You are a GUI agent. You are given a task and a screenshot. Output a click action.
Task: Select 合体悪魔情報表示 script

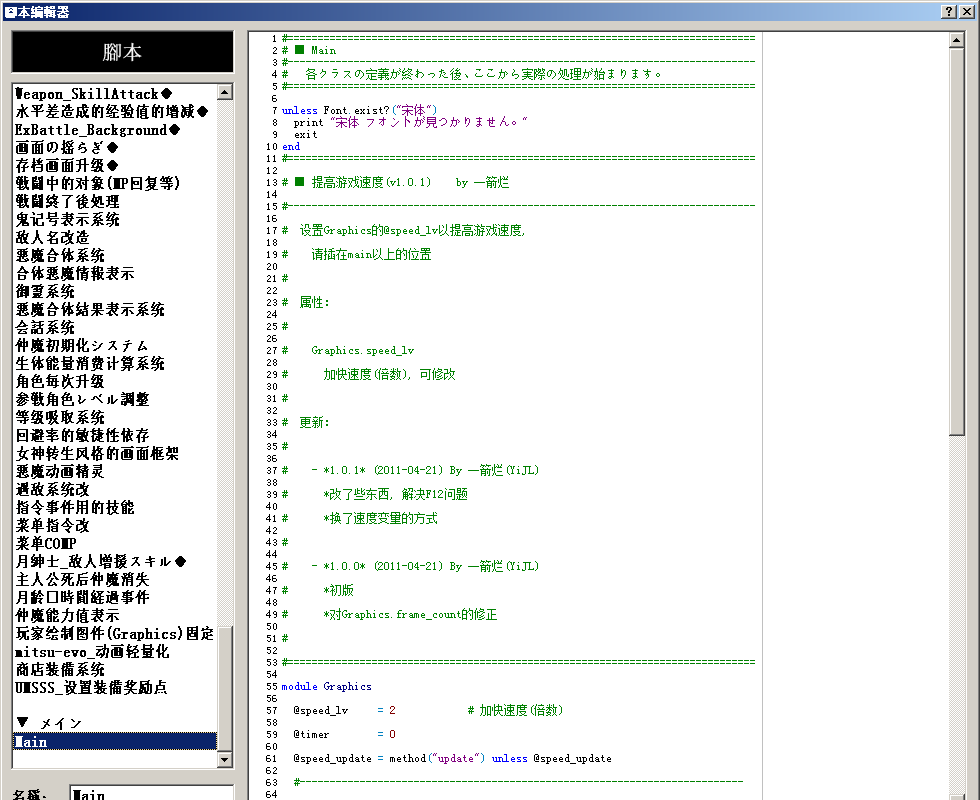pos(115,274)
